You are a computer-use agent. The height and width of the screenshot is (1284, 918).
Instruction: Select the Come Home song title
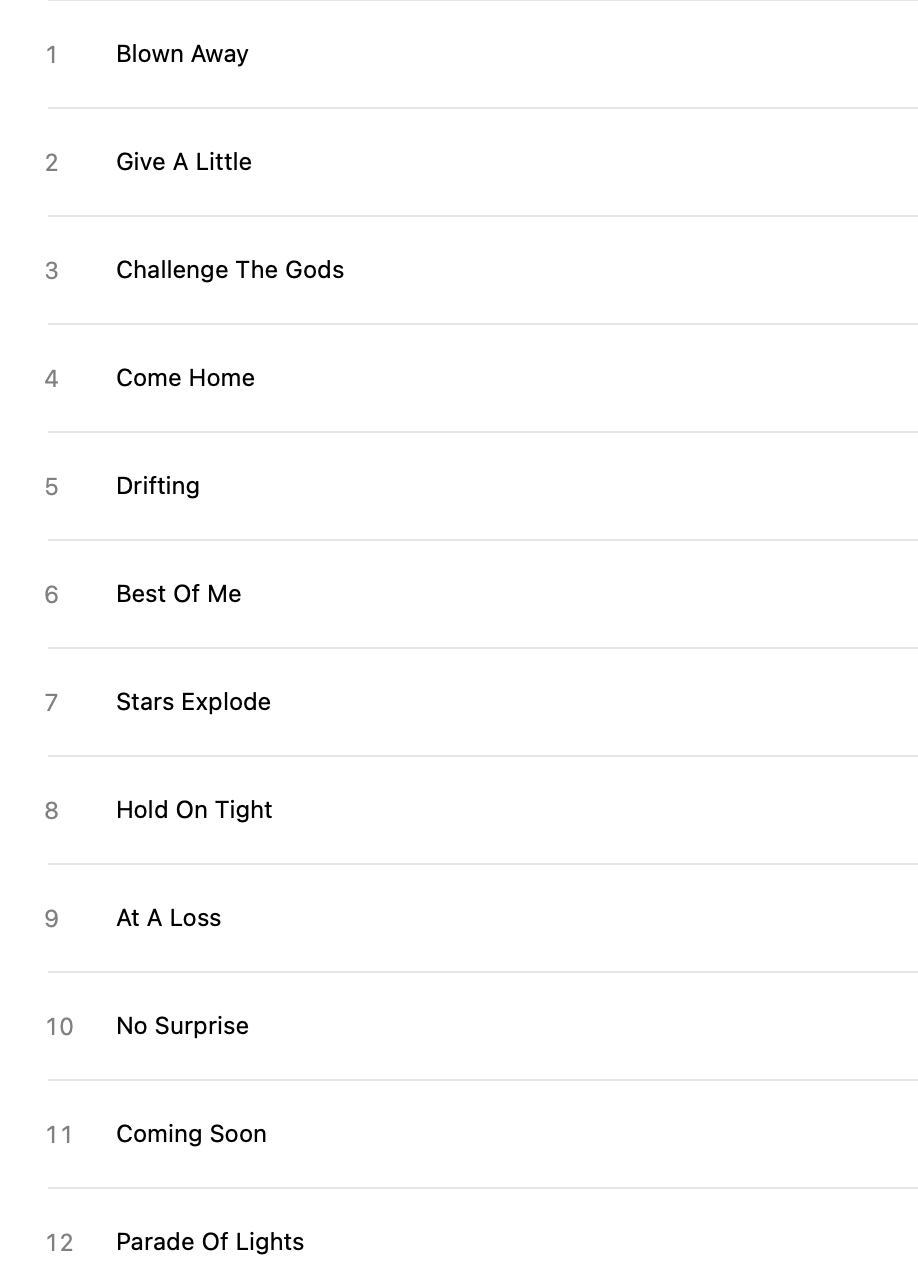[x=185, y=378]
